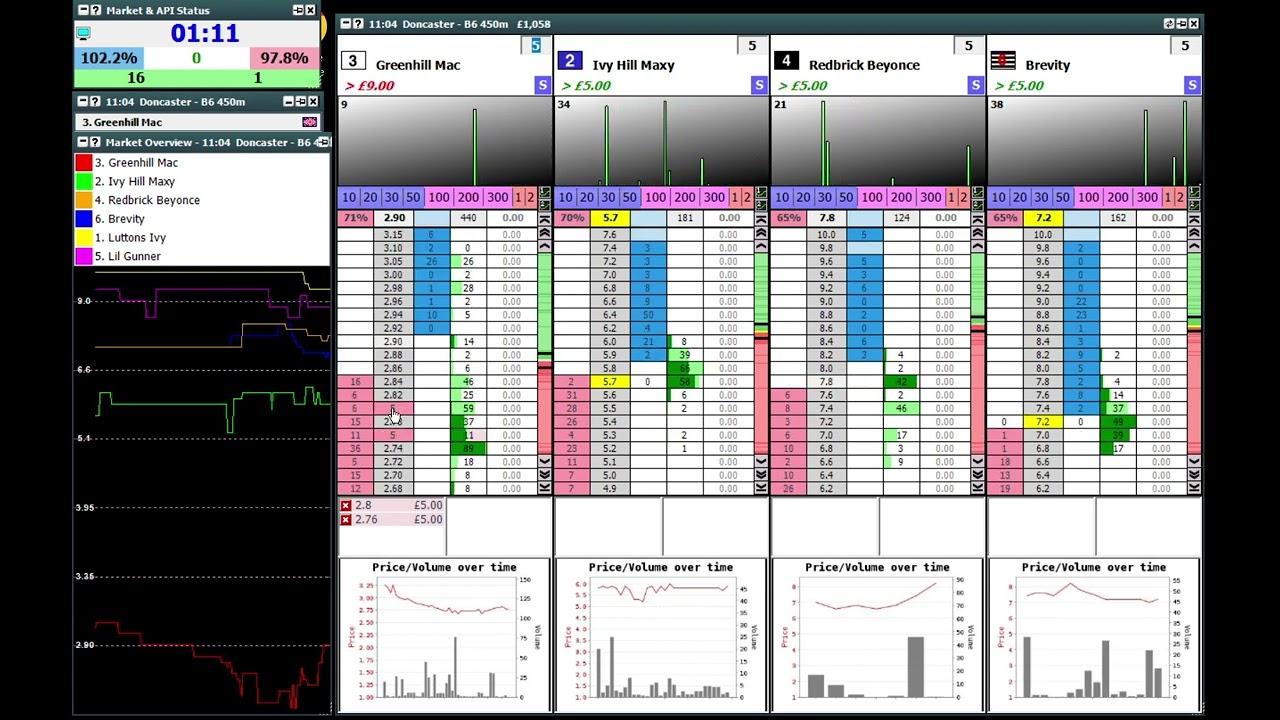The height and width of the screenshot is (720, 1280).
Task: Pin the Market Overview window
Action: [x=322, y=142]
